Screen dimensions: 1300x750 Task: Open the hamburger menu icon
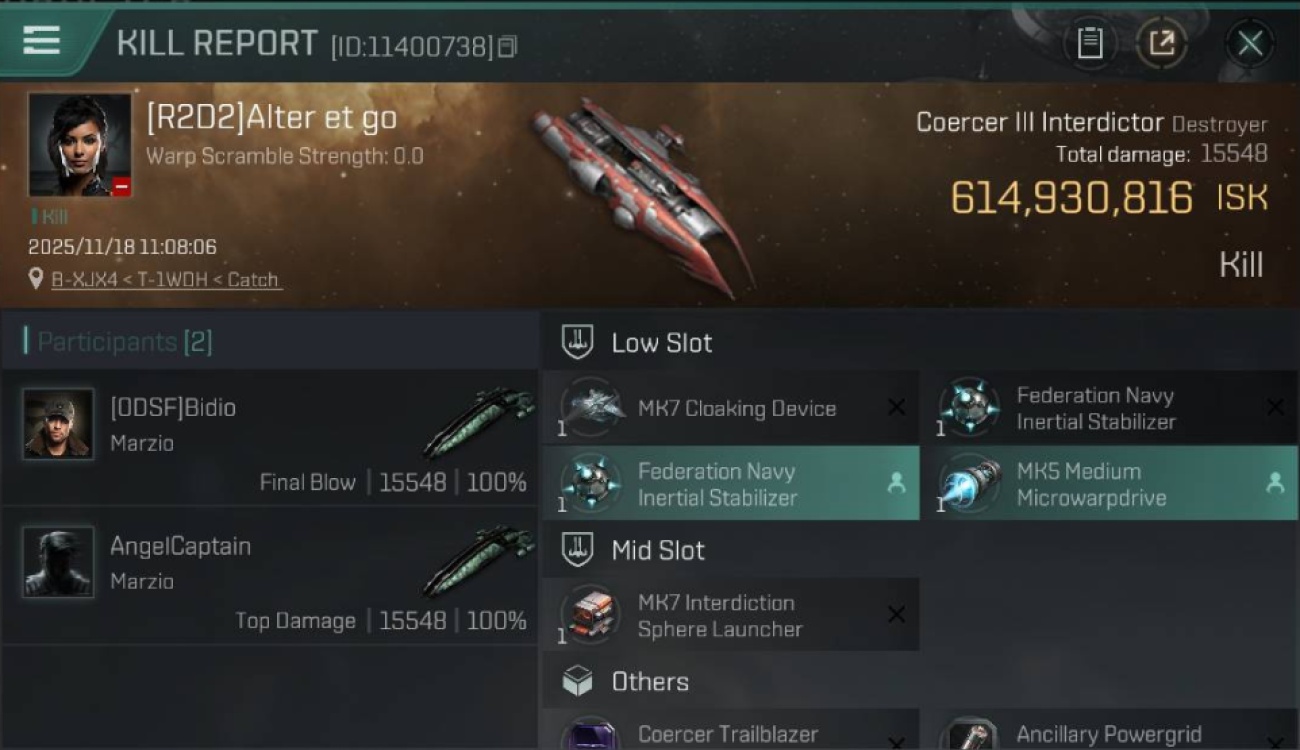click(x=41, y=41)
